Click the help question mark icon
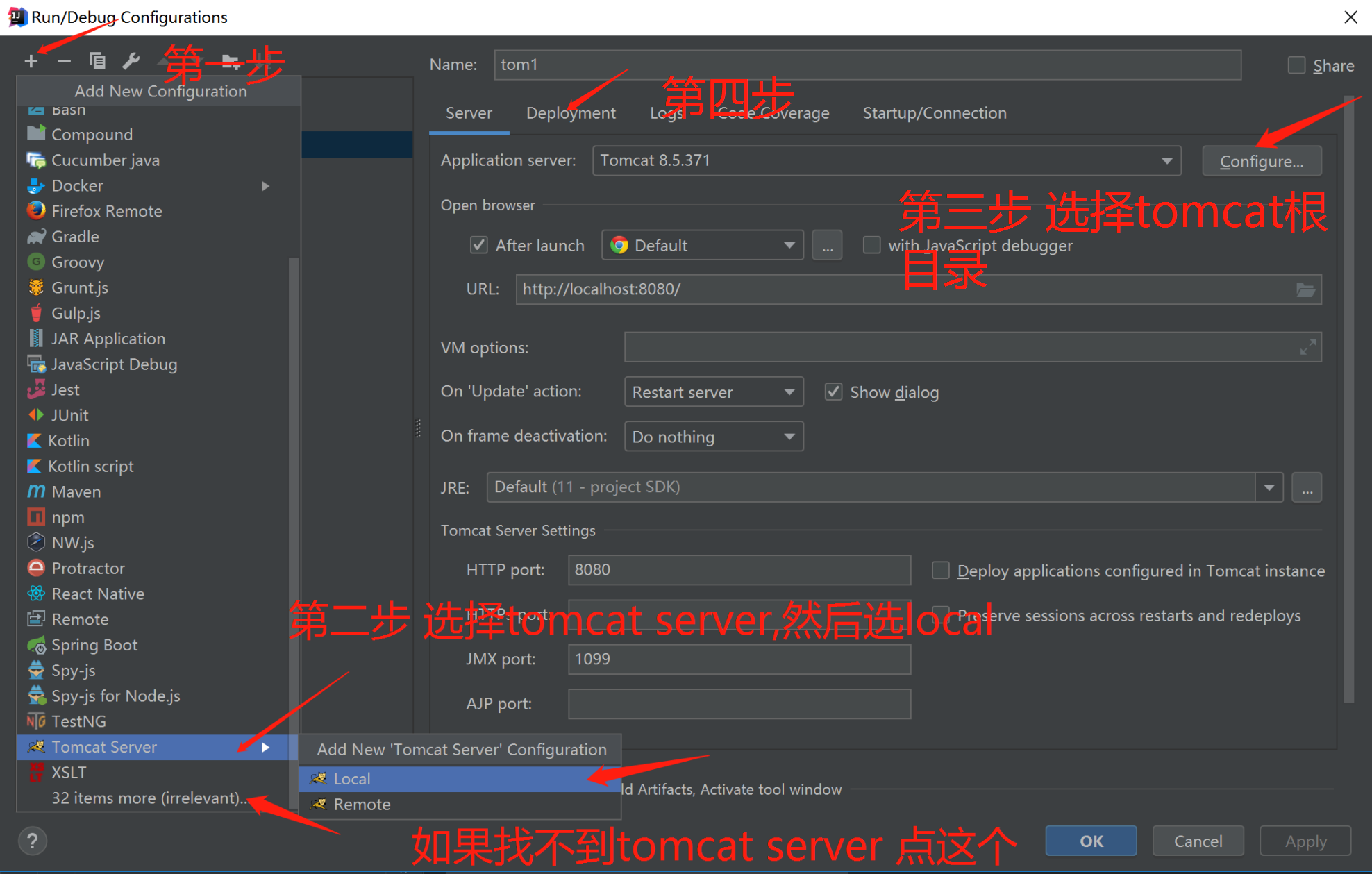 32,841
